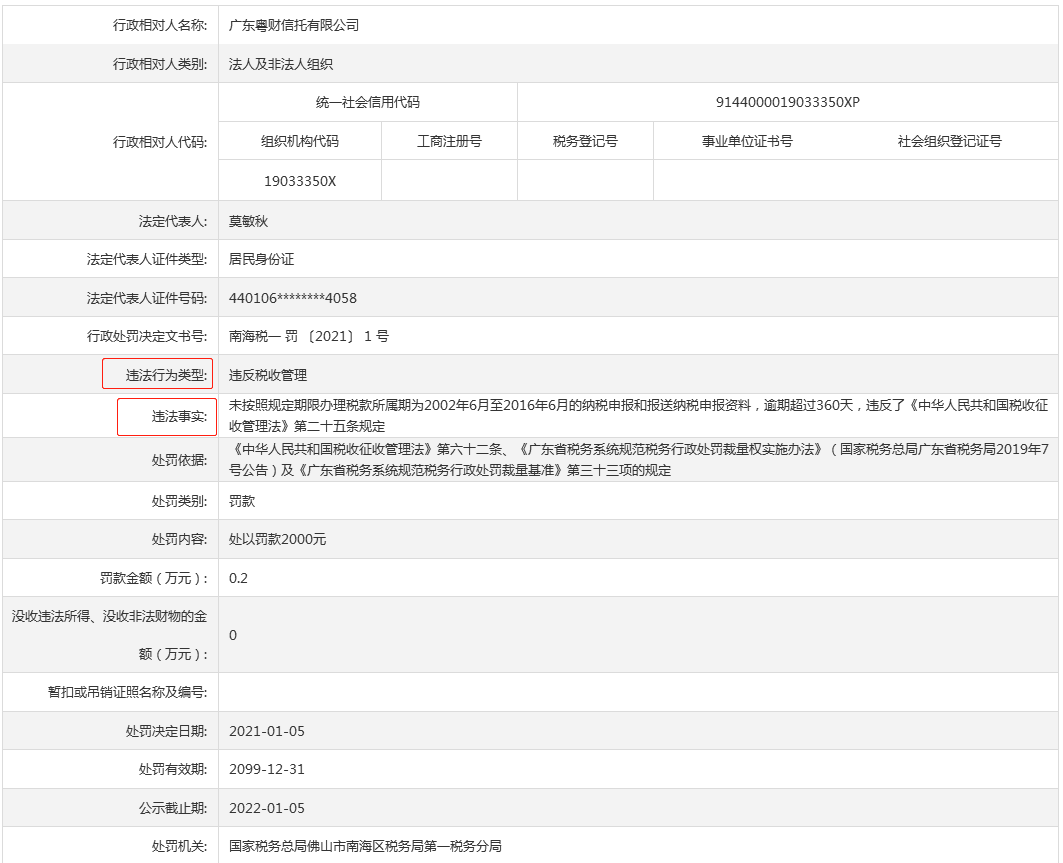
Task: Click the 税务登记号 header cell
Action: tap(585, 141)
